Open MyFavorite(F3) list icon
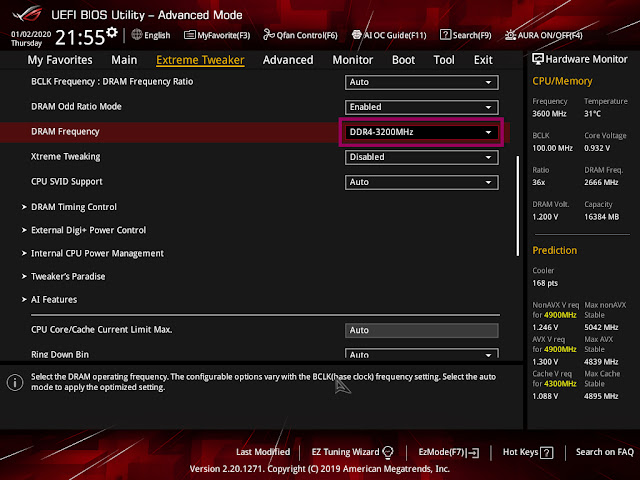 pos(189,35)
